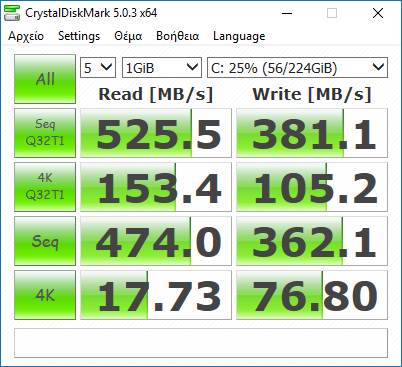402x367 pixels.
Task: Click the empty comment field at bottom
Action: click(x=201, y=343)
